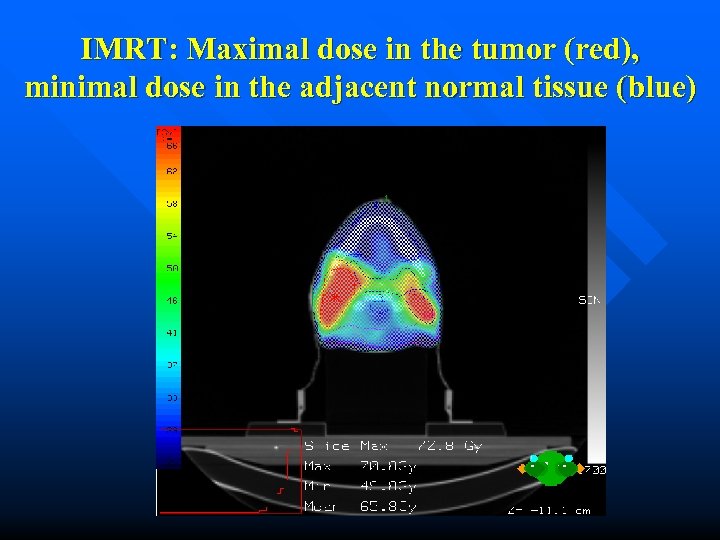Click the green patient orientation icon
Viewport: 720px width, 540px height.
tap(551, 468)
